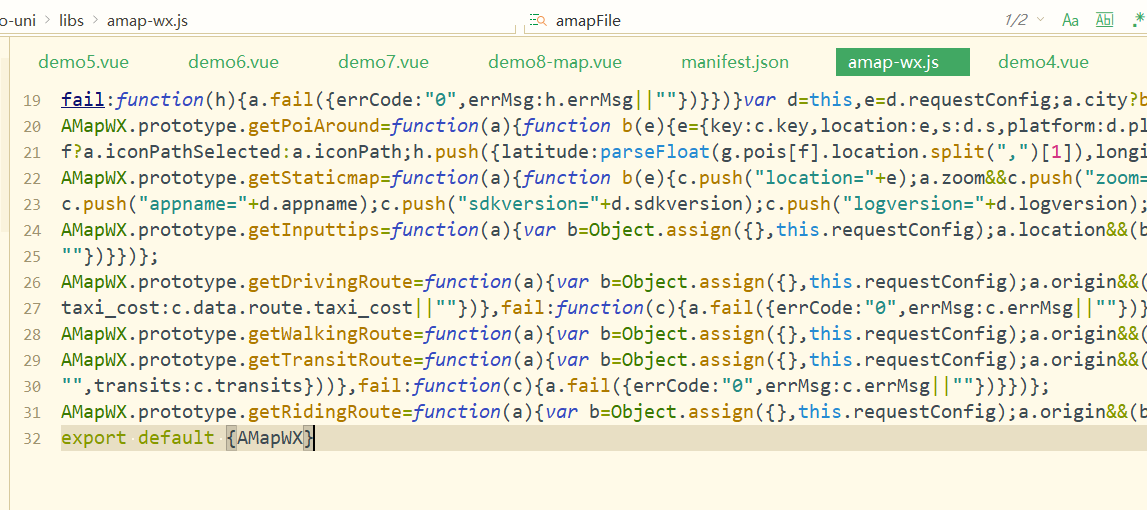Image resolution: width=1147 pixels, height=510 pixels.
Task: Click line number 19 in the gutter
Action: click(x=31, y=101)
